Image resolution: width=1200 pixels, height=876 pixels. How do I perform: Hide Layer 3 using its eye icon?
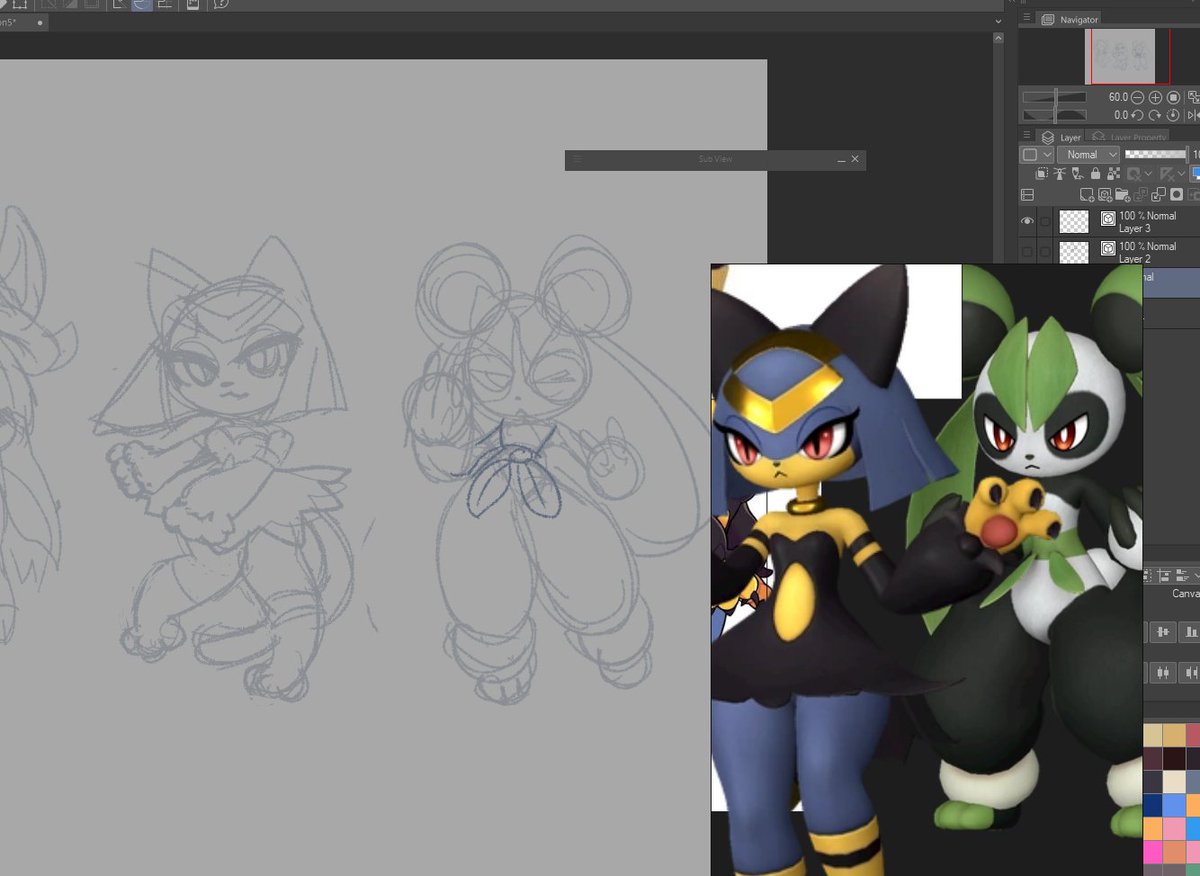(1027, 221)
